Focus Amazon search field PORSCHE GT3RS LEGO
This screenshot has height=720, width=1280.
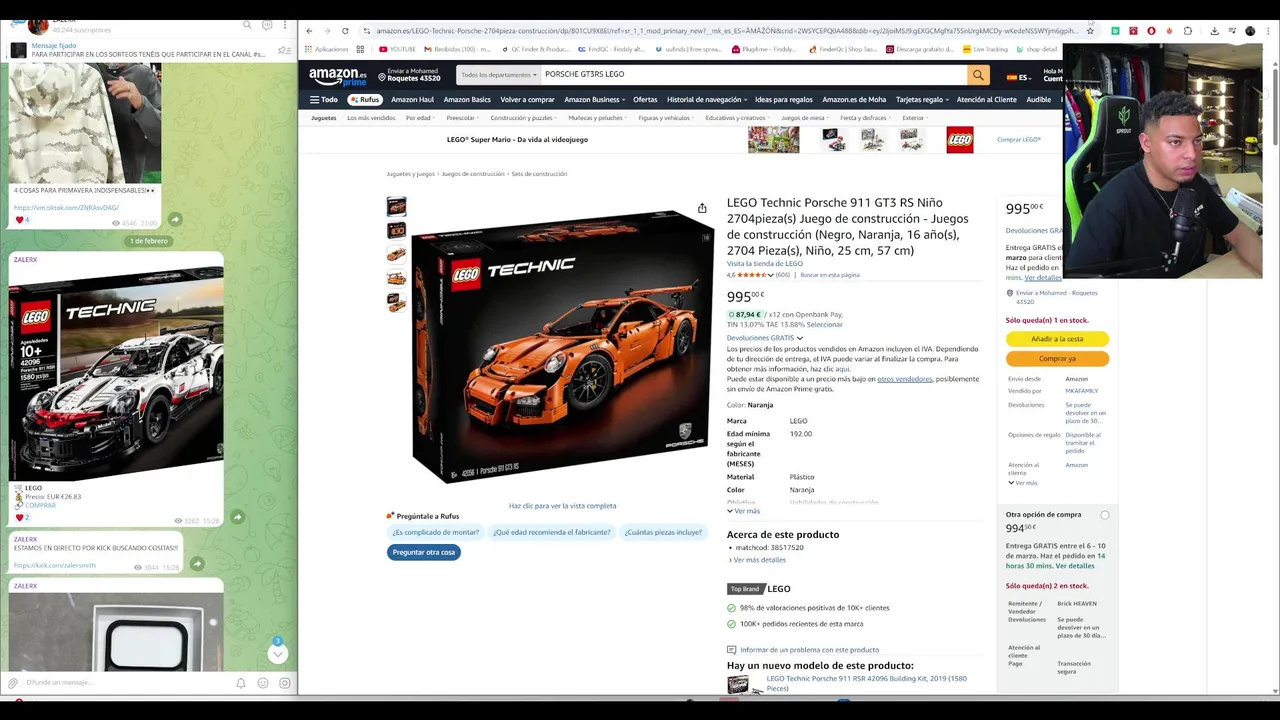(753, 75)
